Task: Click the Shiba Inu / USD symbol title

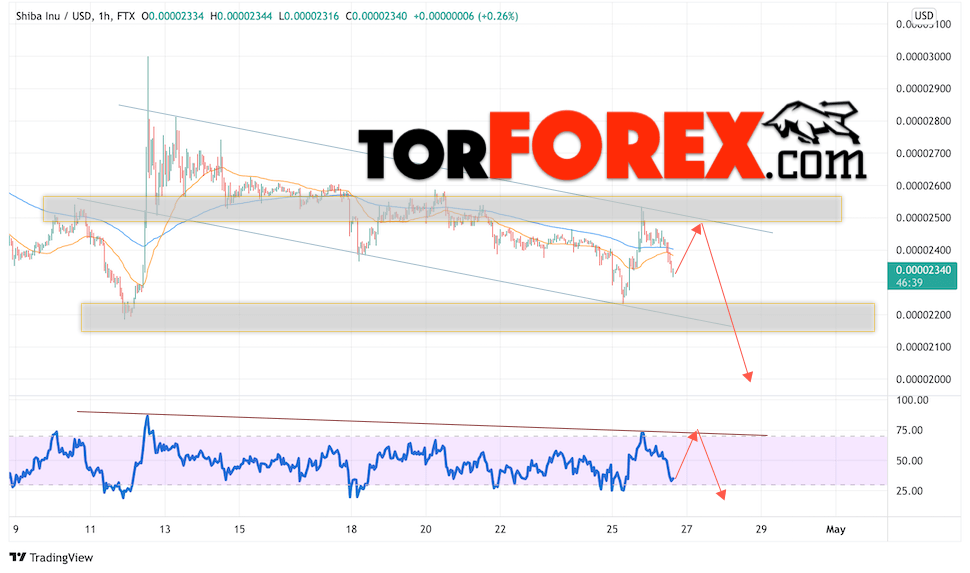Action: (x=54, y=17)
